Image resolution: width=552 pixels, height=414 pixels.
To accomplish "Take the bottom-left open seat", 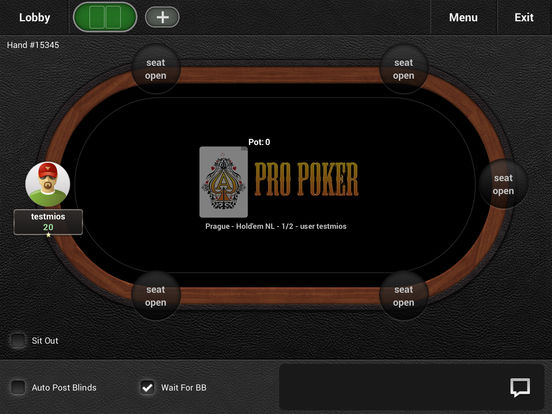I will pyautogui.click(x=156, y=296).
